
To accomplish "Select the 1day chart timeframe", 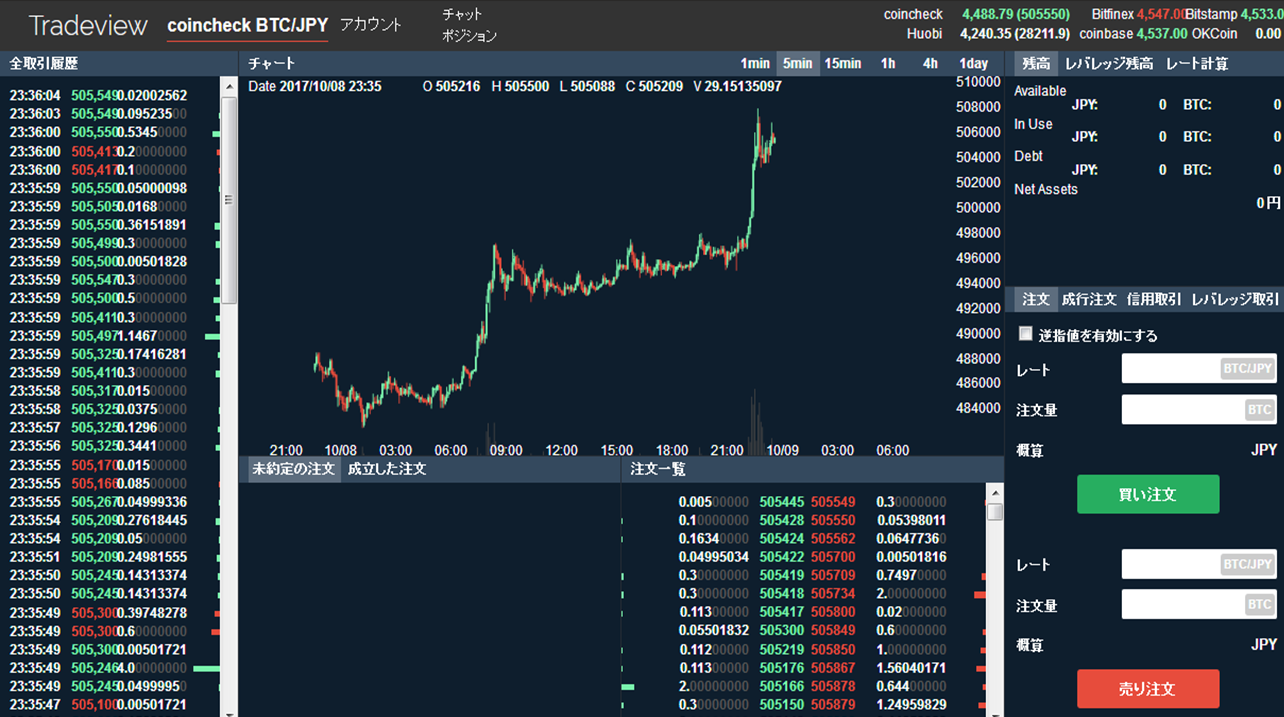I will (x=975, y=63).
